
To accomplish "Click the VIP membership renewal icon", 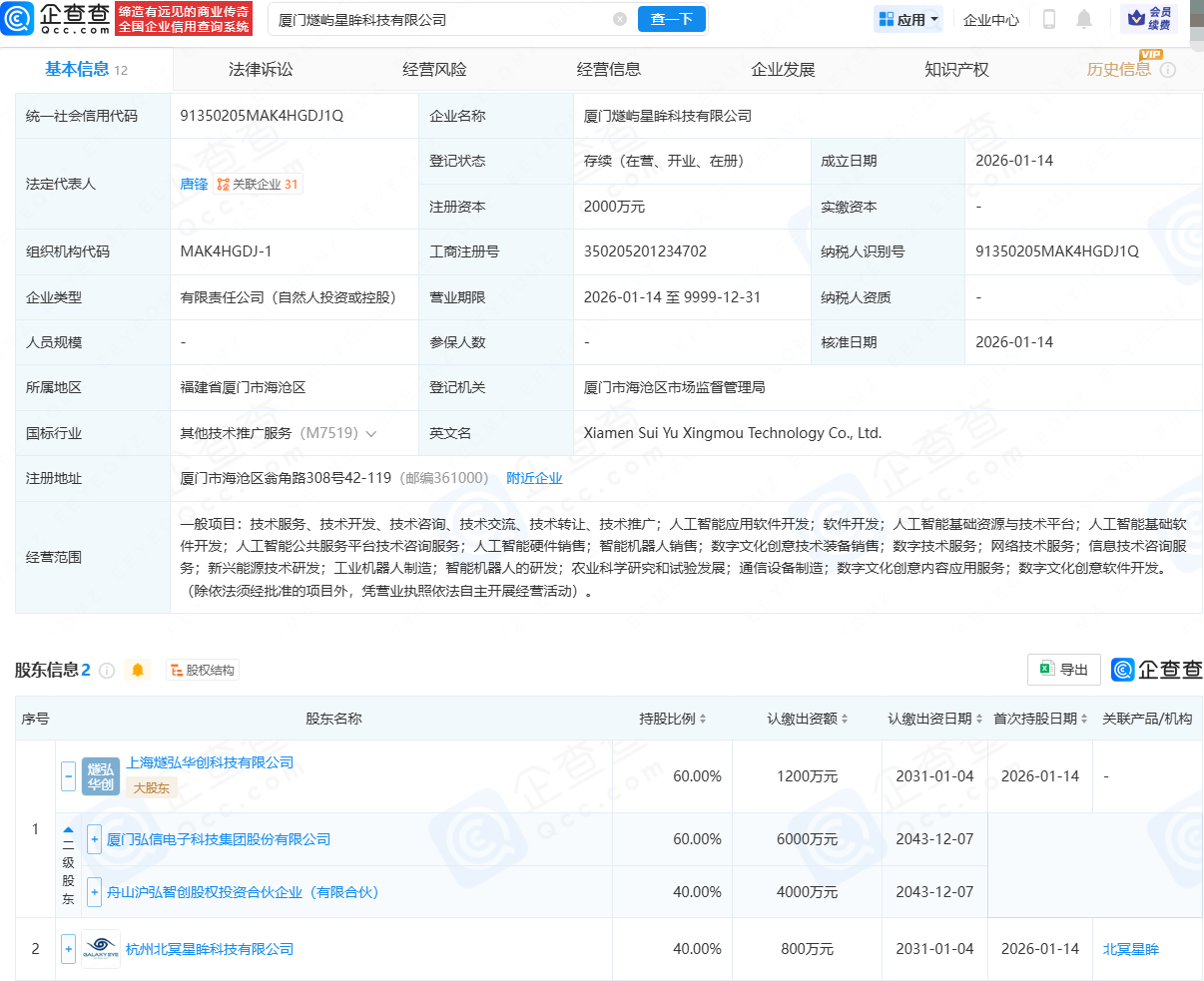I will coord(1149,19).
